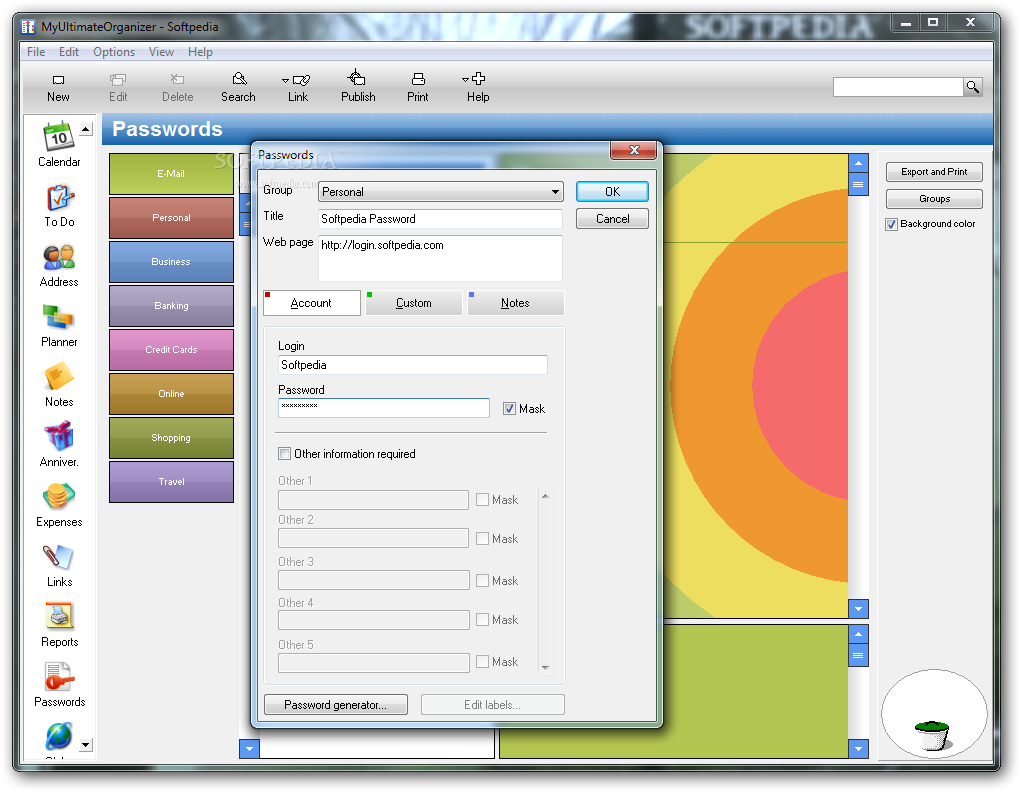Confirm dialog with OK button
1021x792 pixels.
coord(612,191)
